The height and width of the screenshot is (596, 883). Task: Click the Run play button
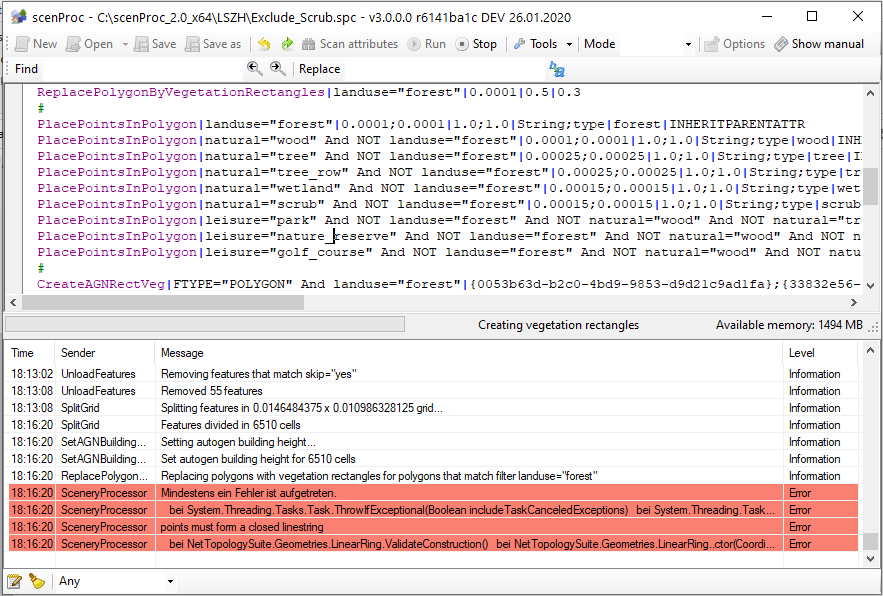(x=427, y=44)
